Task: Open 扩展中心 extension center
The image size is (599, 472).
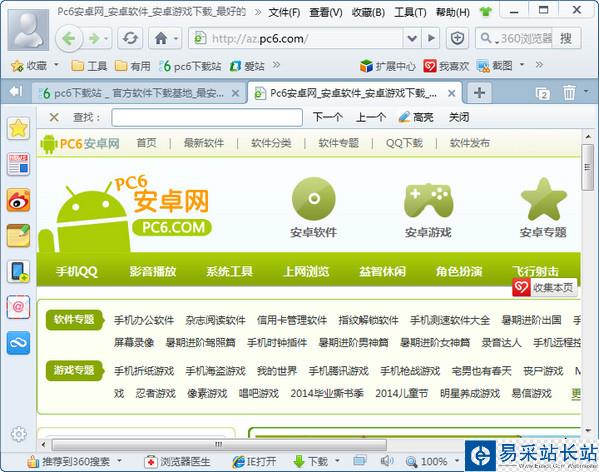Action: point(388,66)
